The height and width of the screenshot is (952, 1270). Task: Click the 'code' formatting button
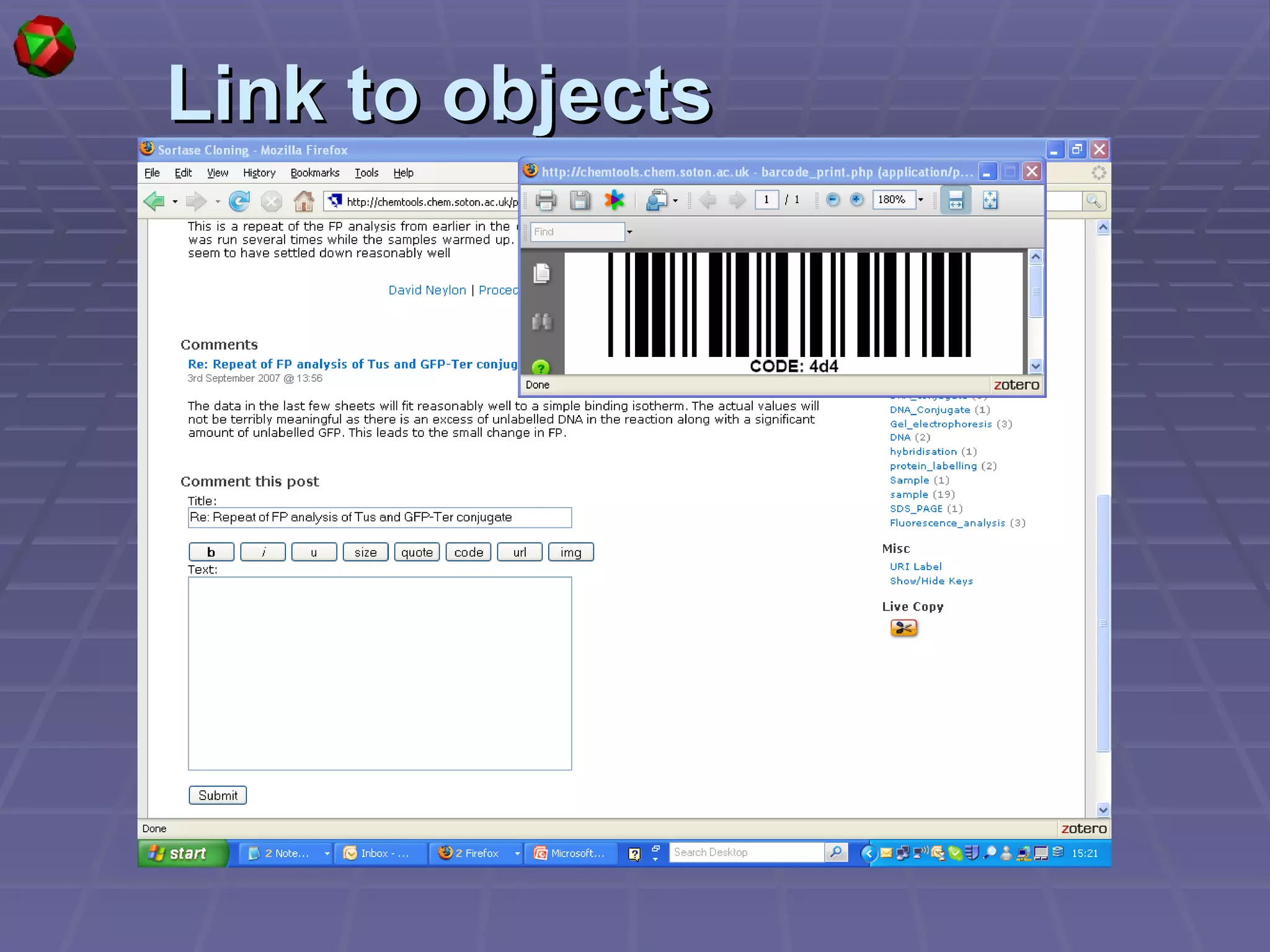click(469, 552)
